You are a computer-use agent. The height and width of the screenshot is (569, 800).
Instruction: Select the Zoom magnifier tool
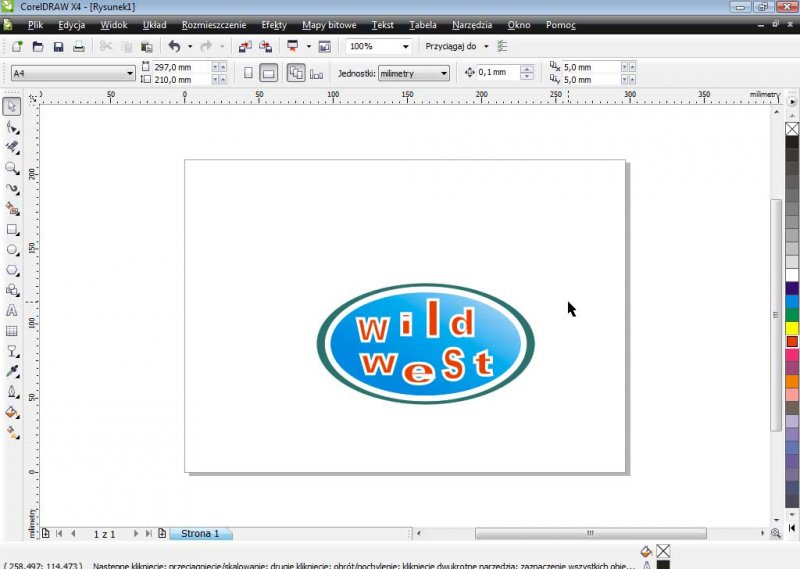tap(12, 168)
